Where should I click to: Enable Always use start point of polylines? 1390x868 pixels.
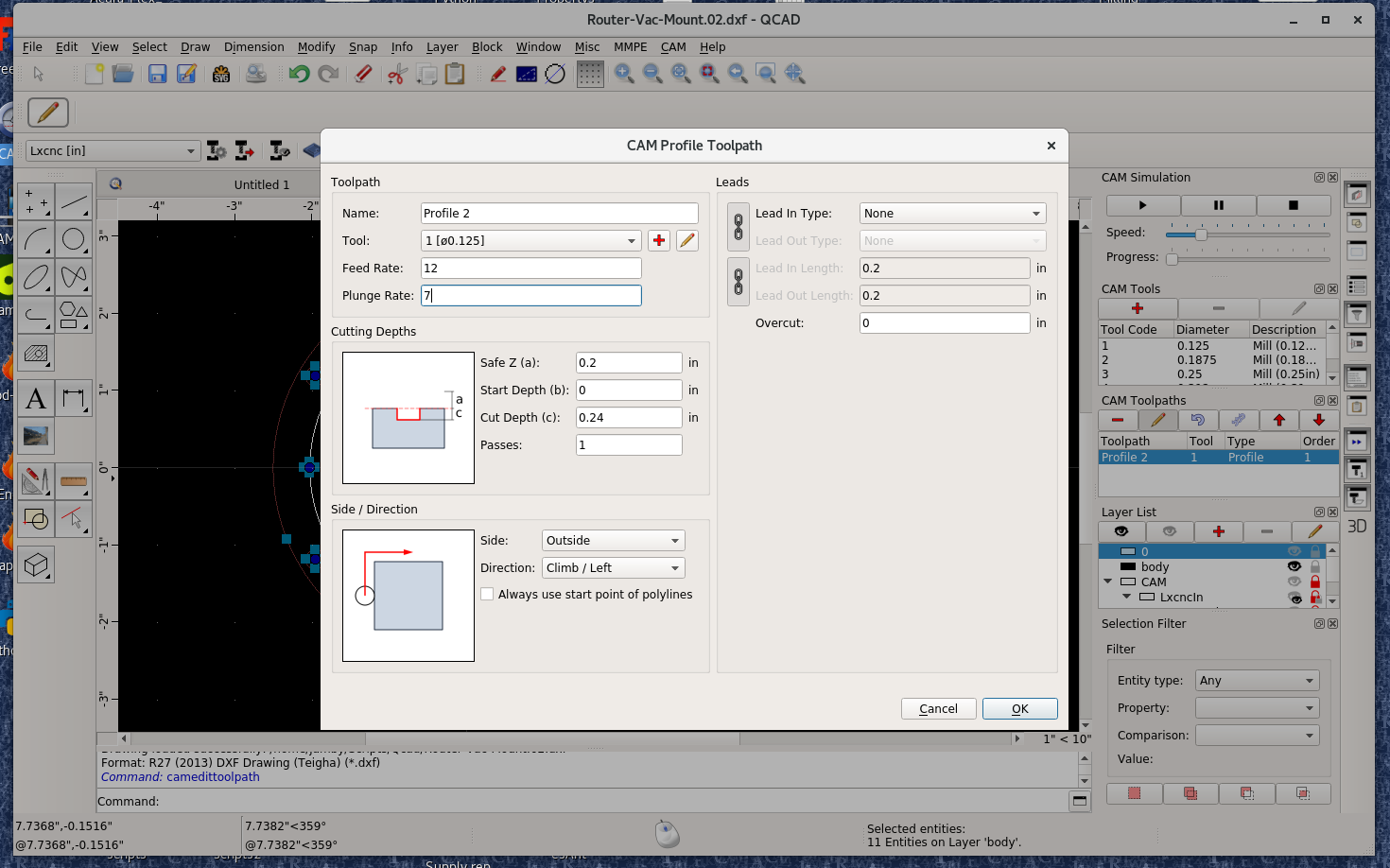click(487, 595)
